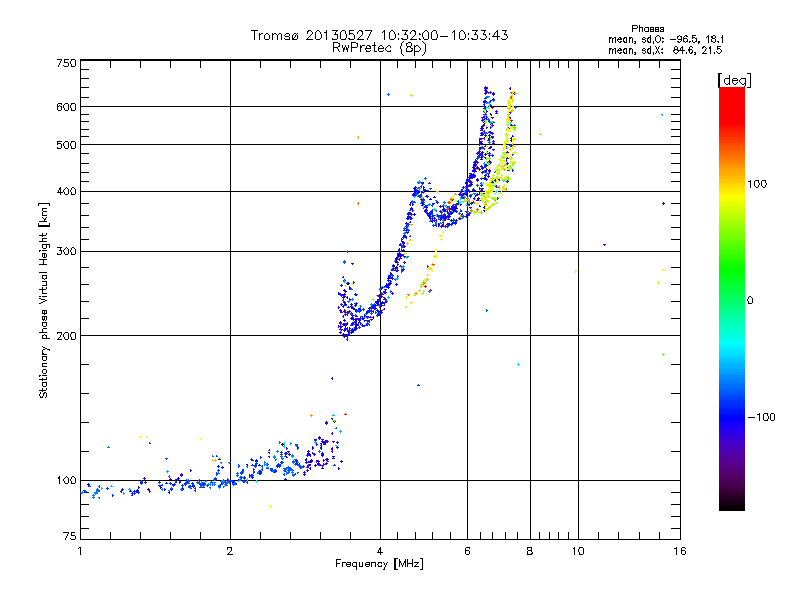
Task: Click the black bottom of the phase colorbar
Action: [x=732, y=503]
